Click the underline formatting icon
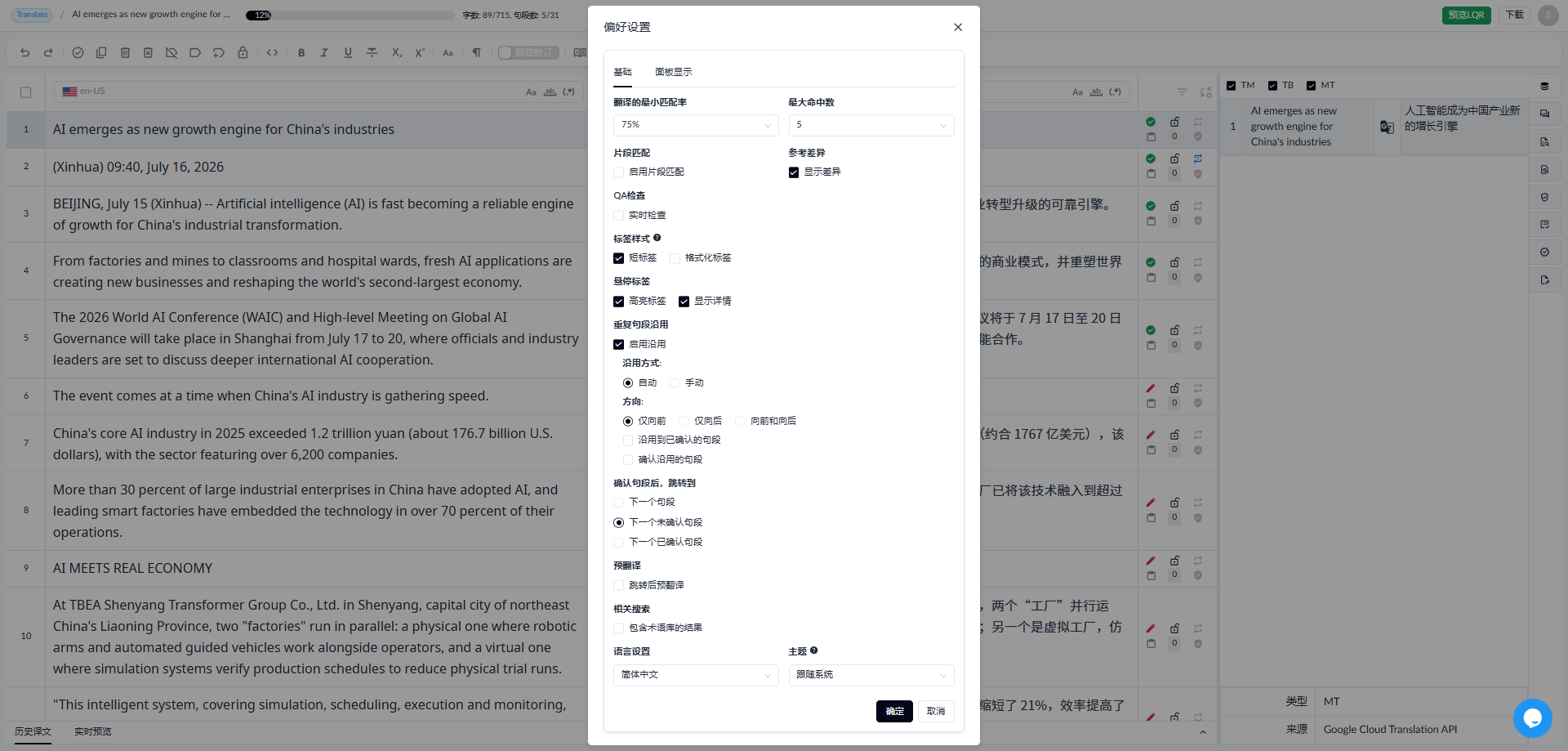 (348, 52)
